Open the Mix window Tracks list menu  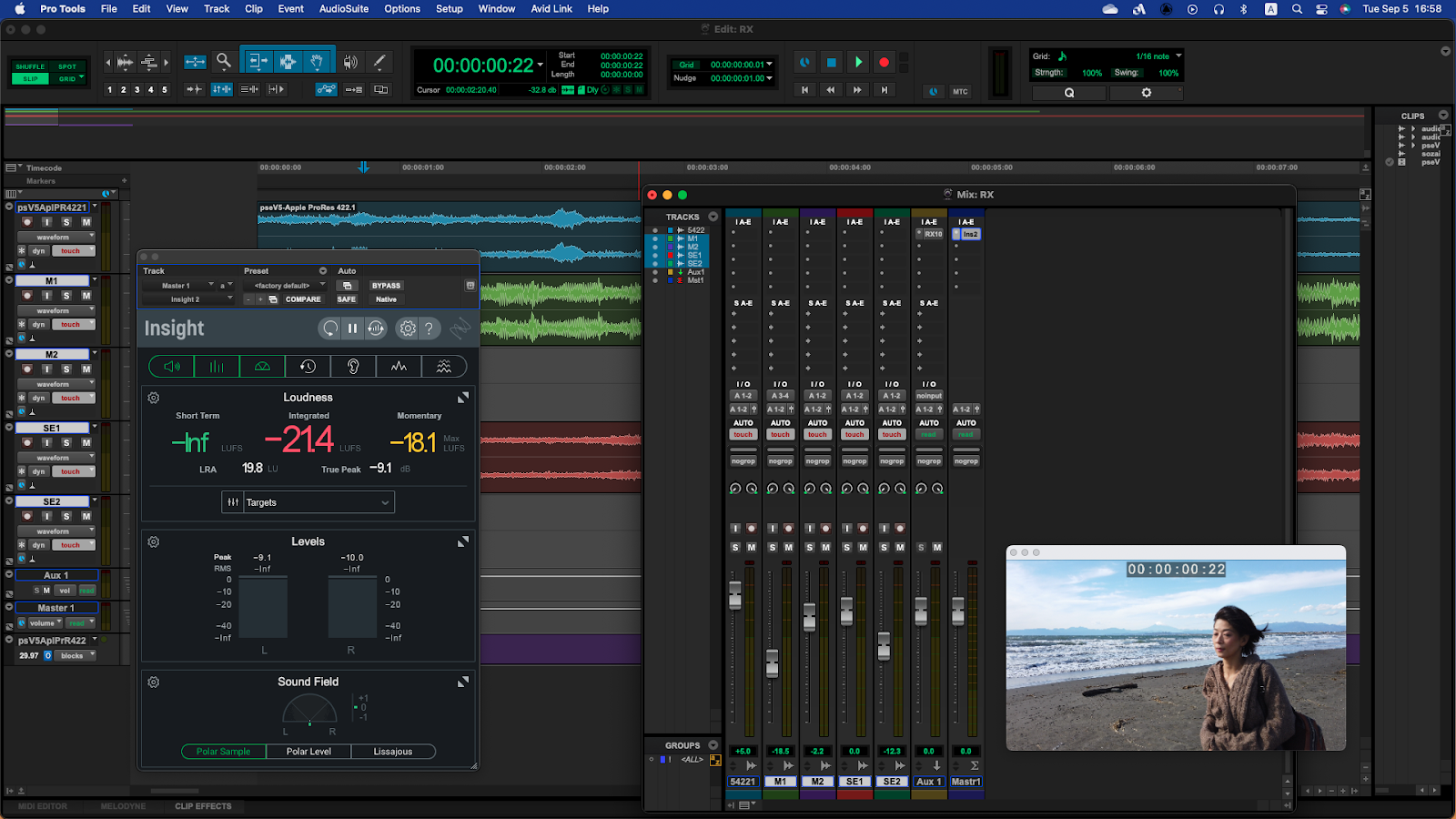(713, 217)
